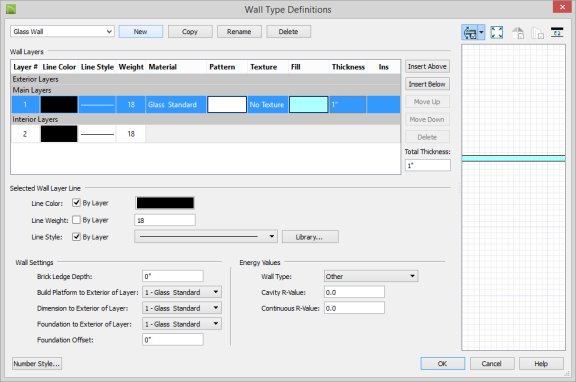Image resolution: width=576 pixels, height=382 pixels.
Task: Select layer number 2 row cell
Action: point(25,134)
